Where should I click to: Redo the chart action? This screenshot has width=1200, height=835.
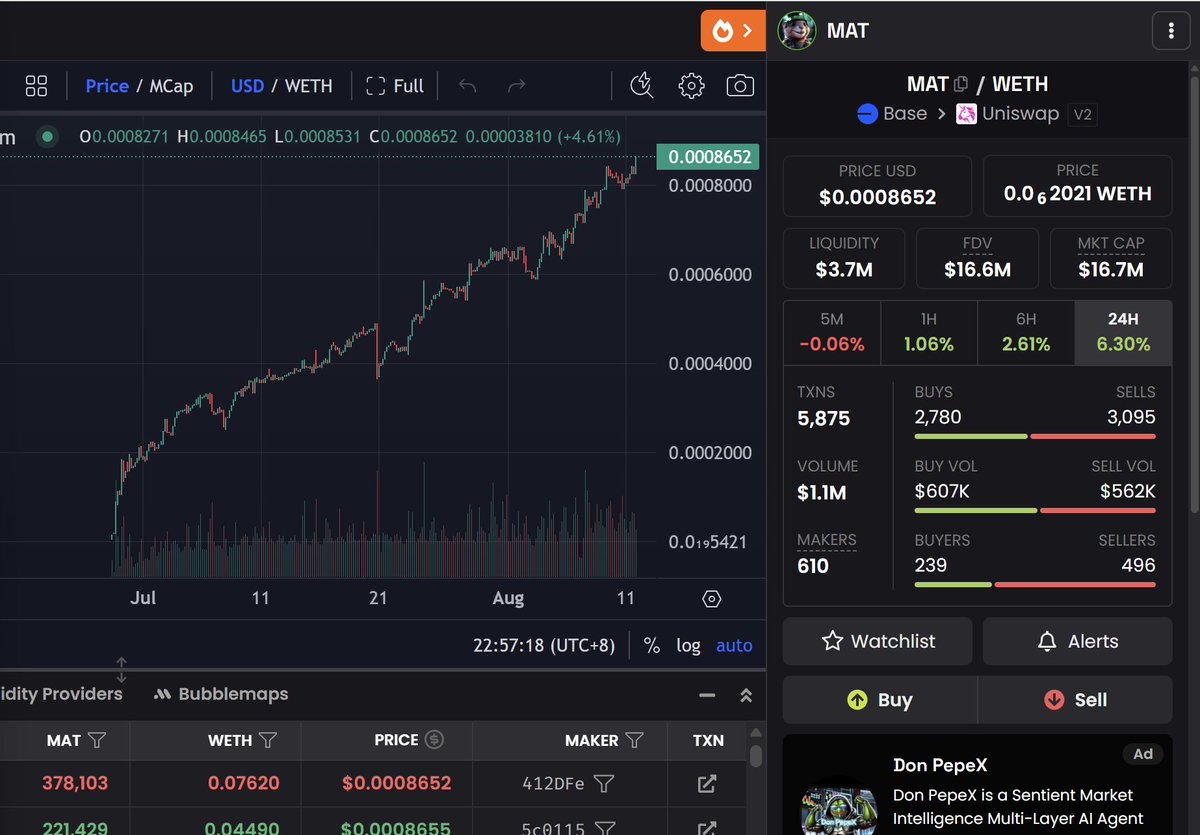point(516,86)
